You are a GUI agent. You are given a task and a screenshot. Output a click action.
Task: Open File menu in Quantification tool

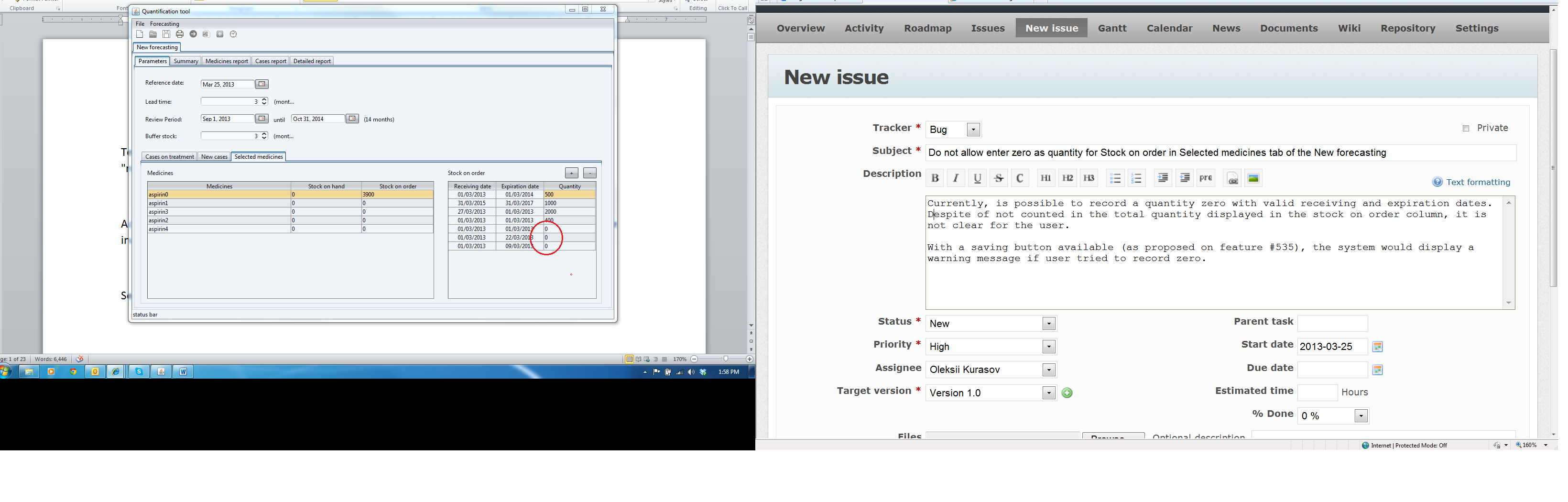(141, 24)
